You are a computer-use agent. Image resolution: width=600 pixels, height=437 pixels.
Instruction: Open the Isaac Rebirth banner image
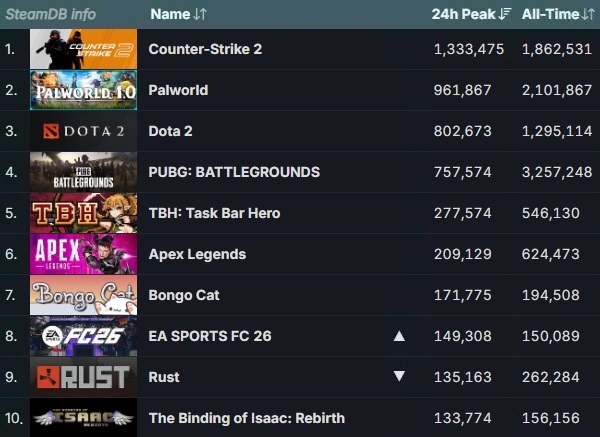click(x=83, y=417)
